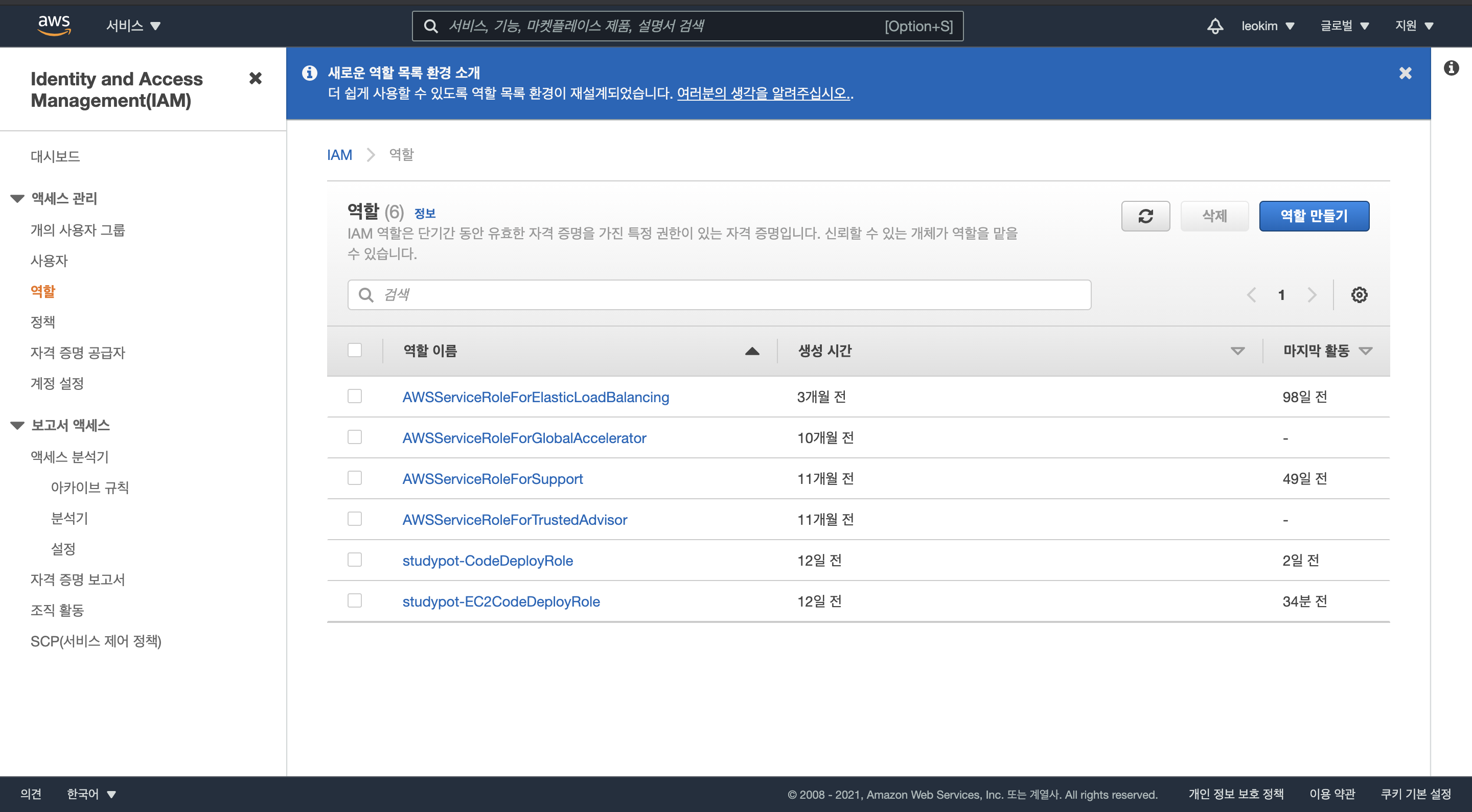Open 개의 사용자 그룹 in sidebar
The height and width of the screenshot is (812, 1472).
point(78,230)
